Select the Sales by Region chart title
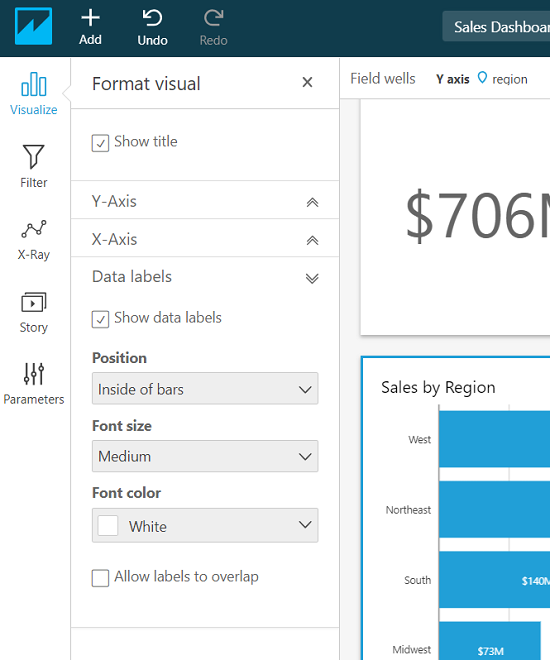This screenshot has width=550, height=660. coord(438,387)
